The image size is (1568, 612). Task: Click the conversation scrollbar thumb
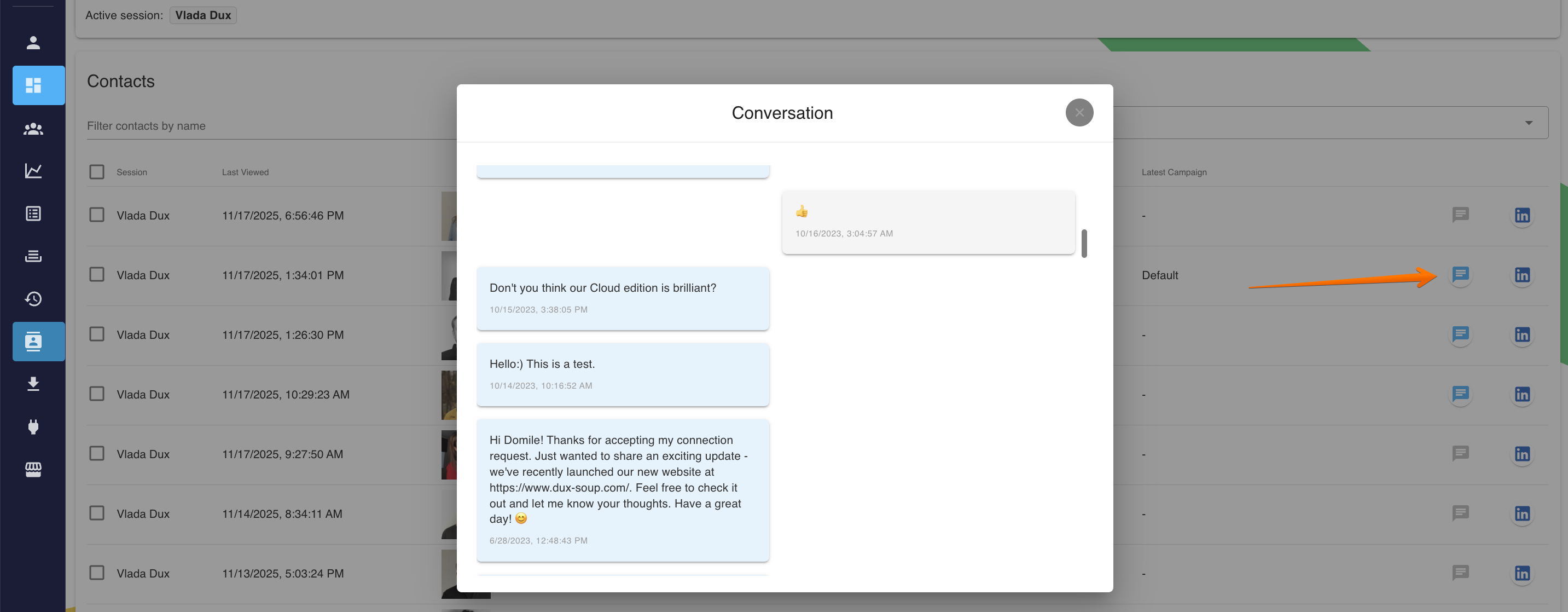tap(1084, 244)
